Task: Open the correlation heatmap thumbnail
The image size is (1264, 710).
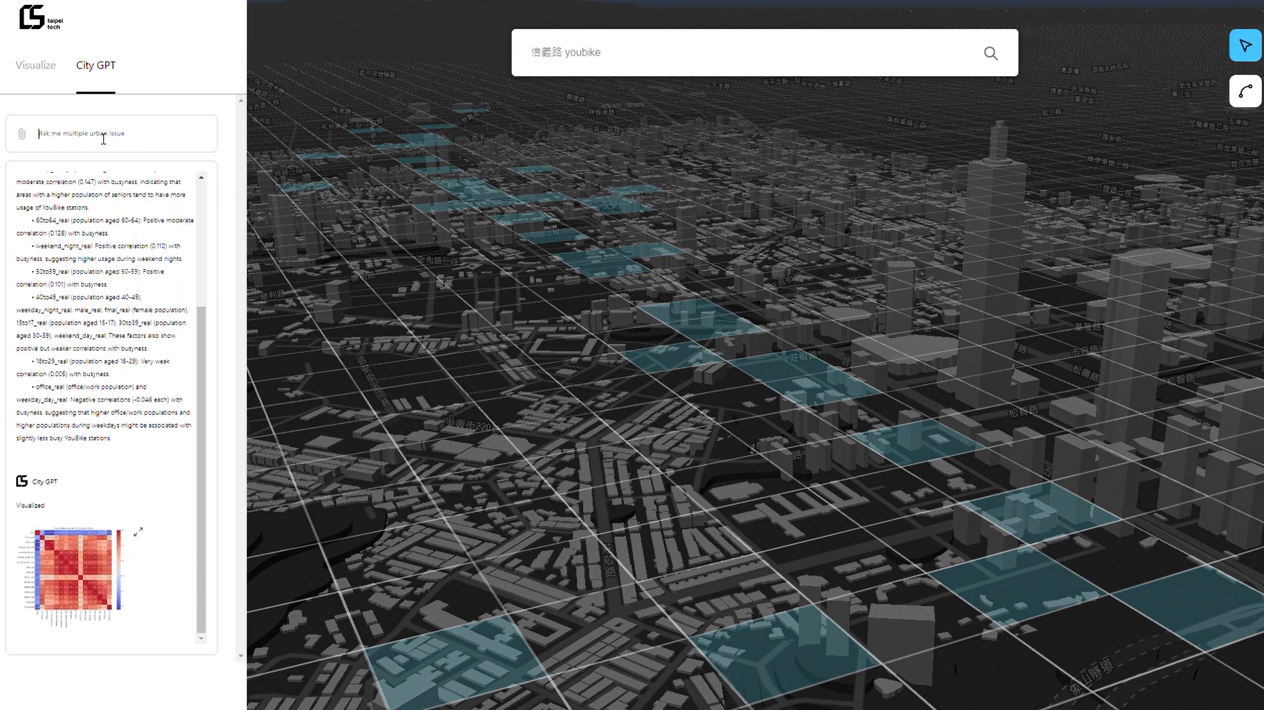Action: (73, 570)
